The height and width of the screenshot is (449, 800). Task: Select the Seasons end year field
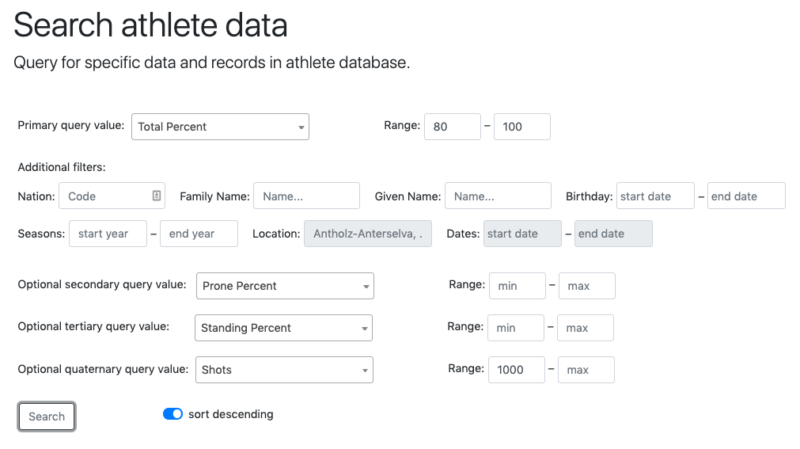[199, 234]
